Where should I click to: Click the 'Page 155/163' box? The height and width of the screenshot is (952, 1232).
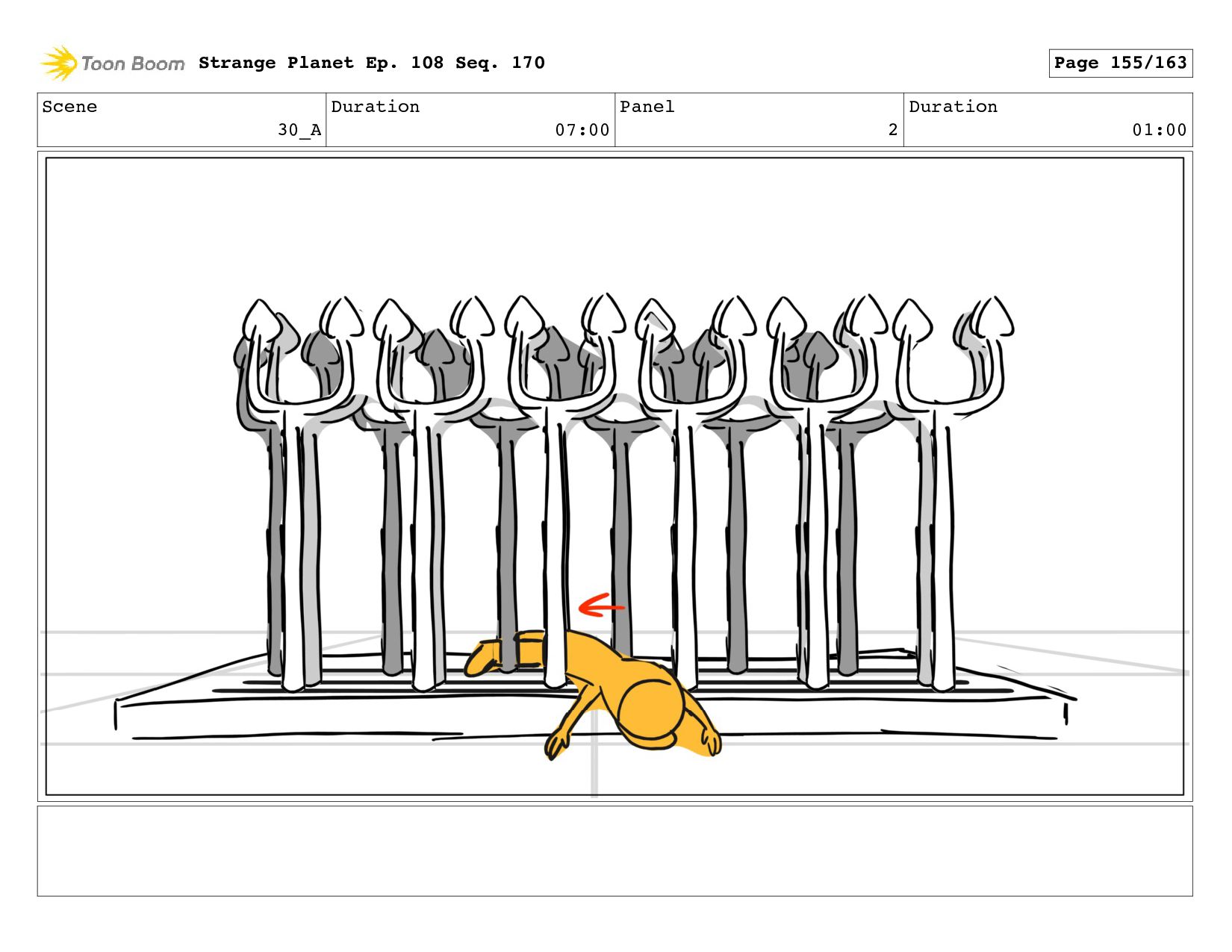coord(1120,63)
